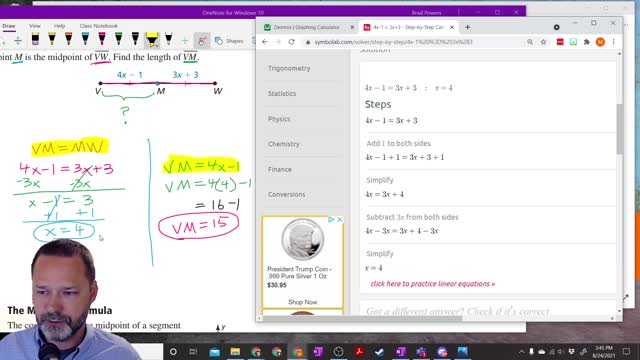Reload the Symbolab page
Image resolution: width=640 pixels, height=360 pixels.
291,42
